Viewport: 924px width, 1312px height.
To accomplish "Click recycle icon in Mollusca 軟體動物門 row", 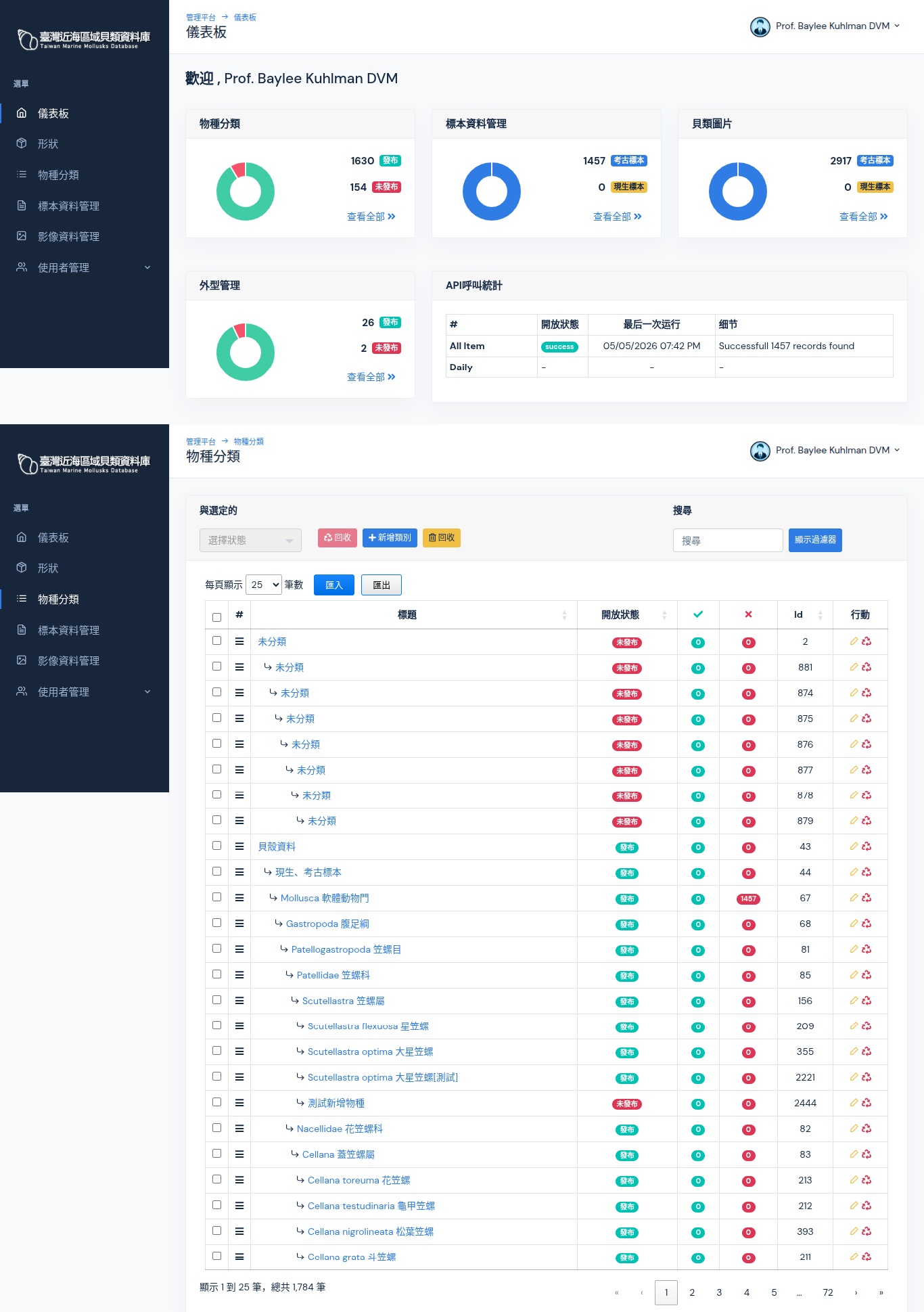I will pos(867,898).
